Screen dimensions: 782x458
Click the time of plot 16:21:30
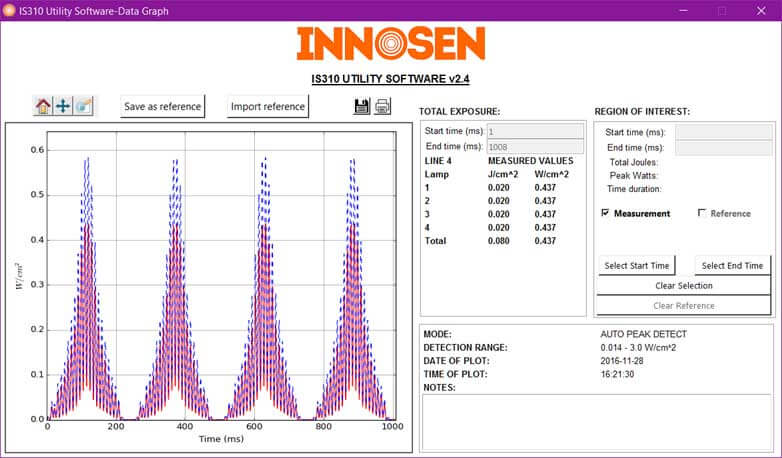click(x=617, y=374)
